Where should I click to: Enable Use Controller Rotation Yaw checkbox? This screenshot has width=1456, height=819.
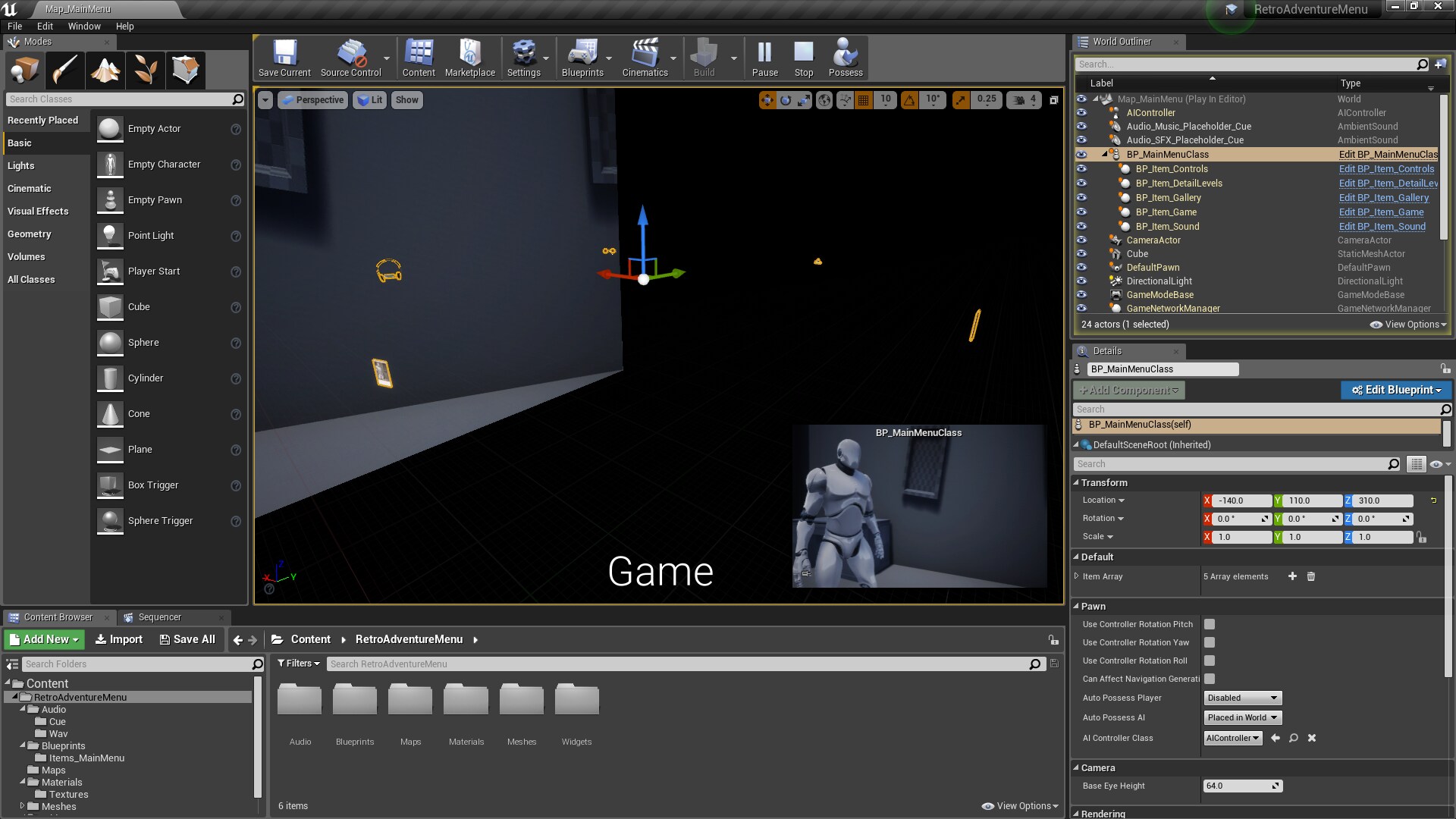point(1210,642)
